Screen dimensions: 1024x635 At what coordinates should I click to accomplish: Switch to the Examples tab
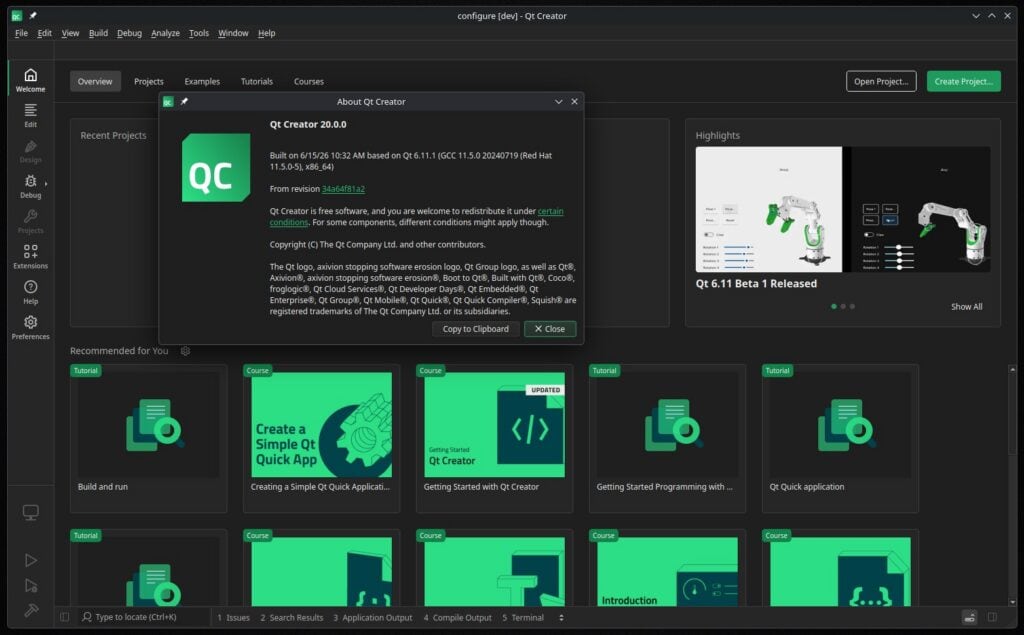pyautogui.click(x=202, y=82)
